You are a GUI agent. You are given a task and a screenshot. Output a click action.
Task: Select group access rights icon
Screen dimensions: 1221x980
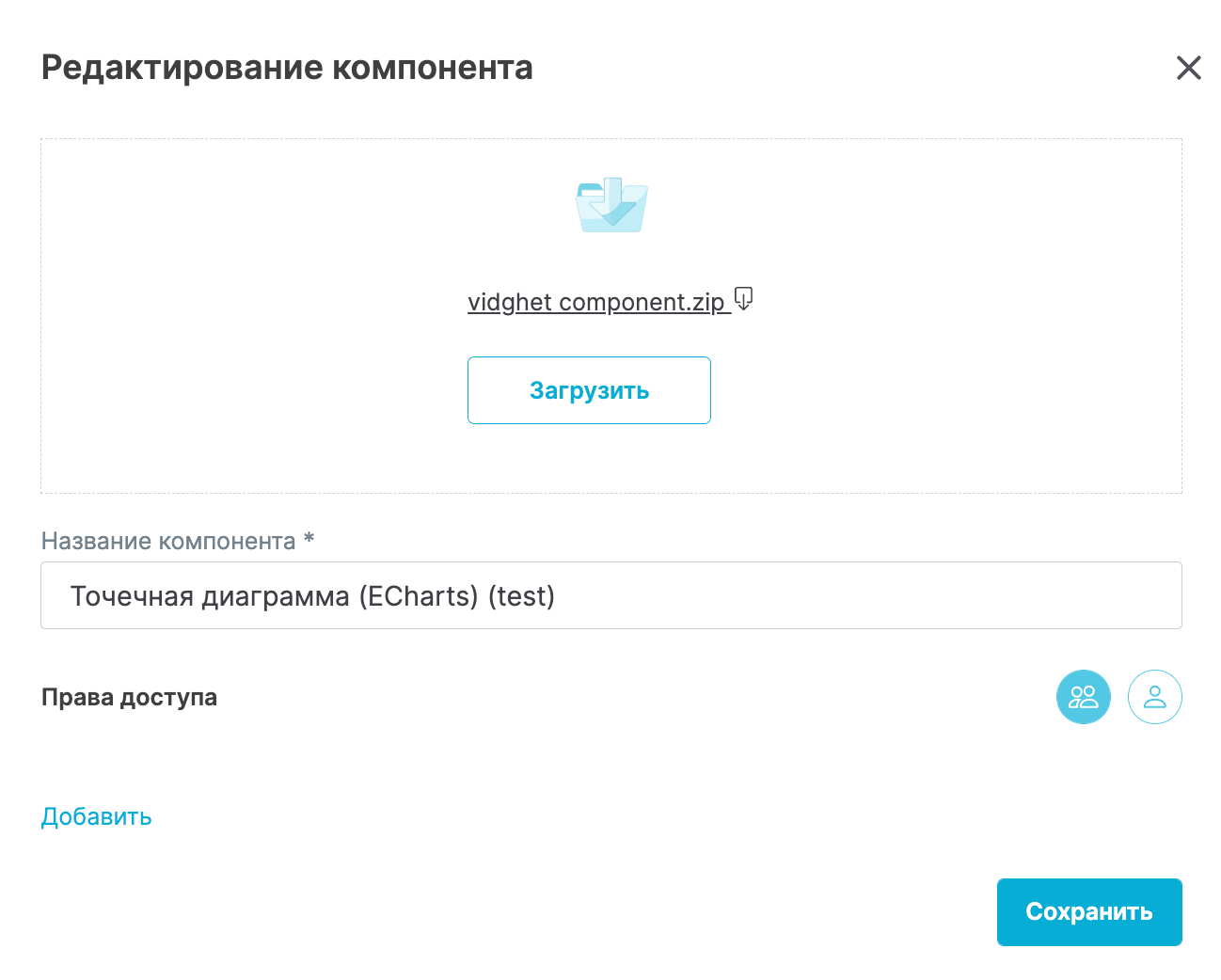[1083, 697]
